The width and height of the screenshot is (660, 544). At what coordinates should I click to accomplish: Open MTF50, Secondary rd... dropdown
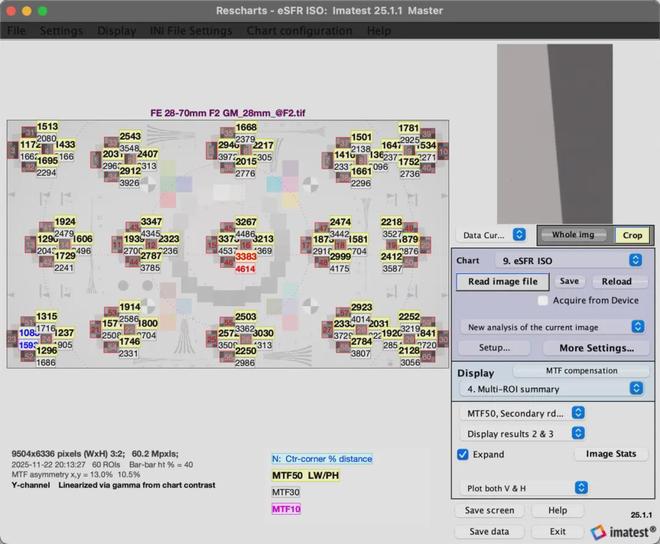(x=522, y=413)
